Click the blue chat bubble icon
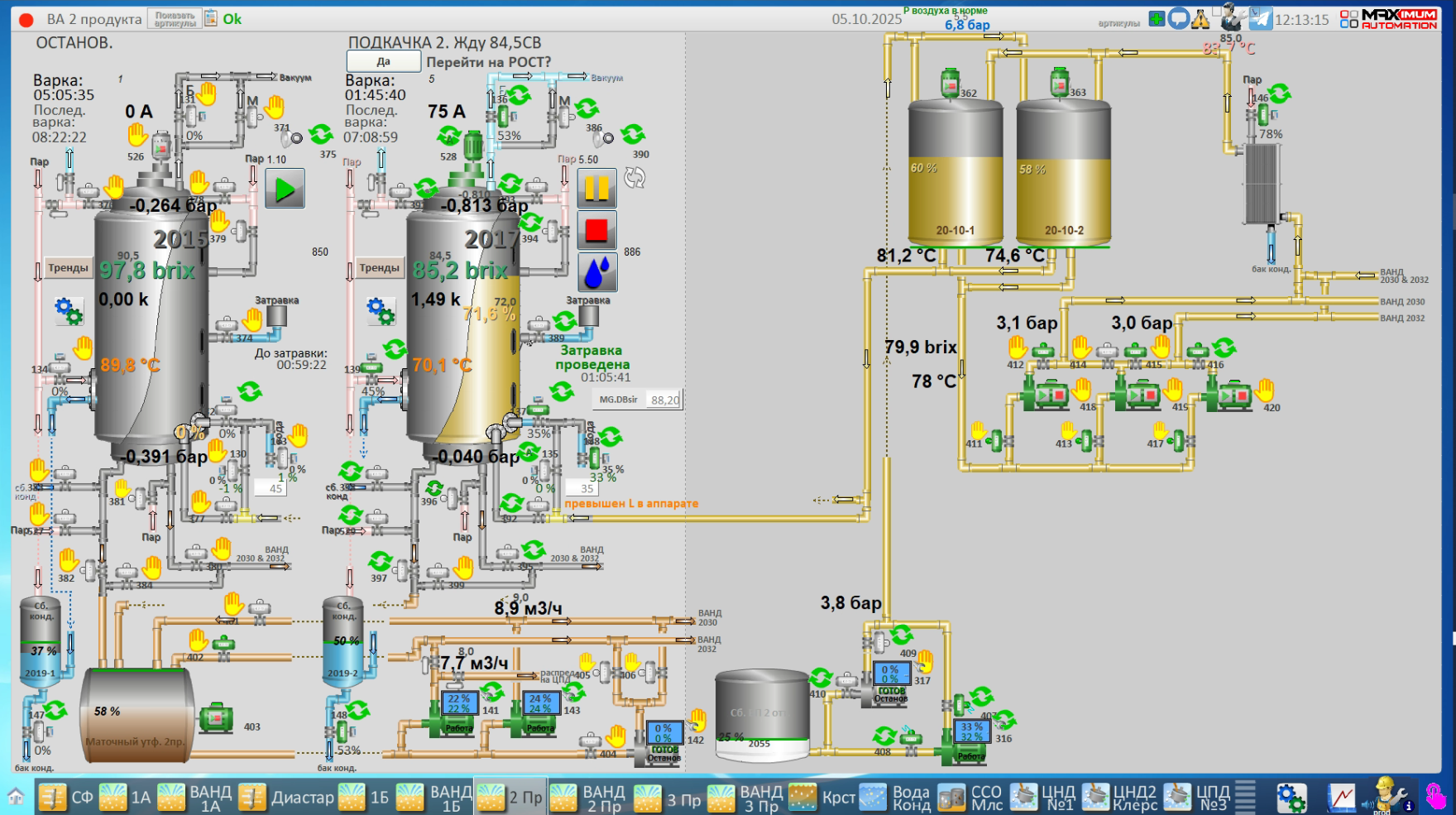The width and height of the screenshot is (1456, 815). tap(1179, 18)
